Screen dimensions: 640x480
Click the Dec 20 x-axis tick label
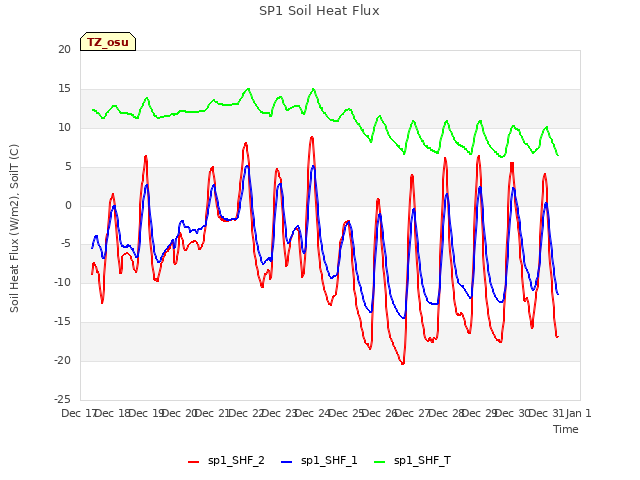pyautogui.click(x=179, y=413)
